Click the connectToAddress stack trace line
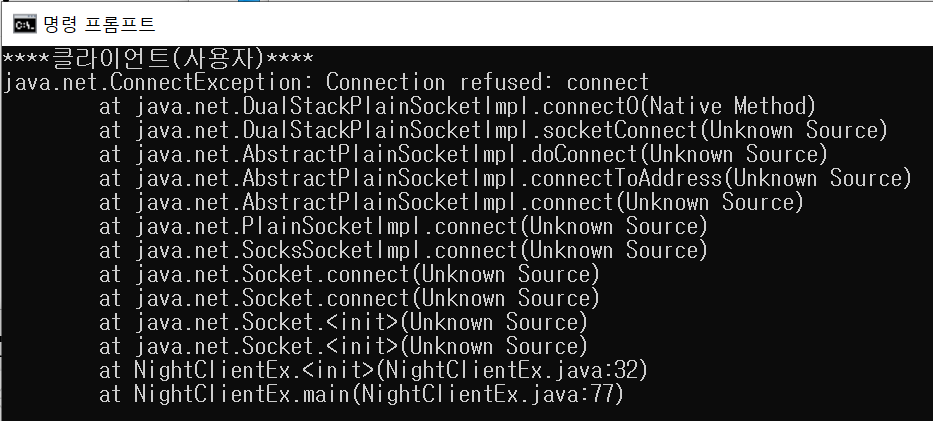Screen dimensions: 933x421 (505, 178)
